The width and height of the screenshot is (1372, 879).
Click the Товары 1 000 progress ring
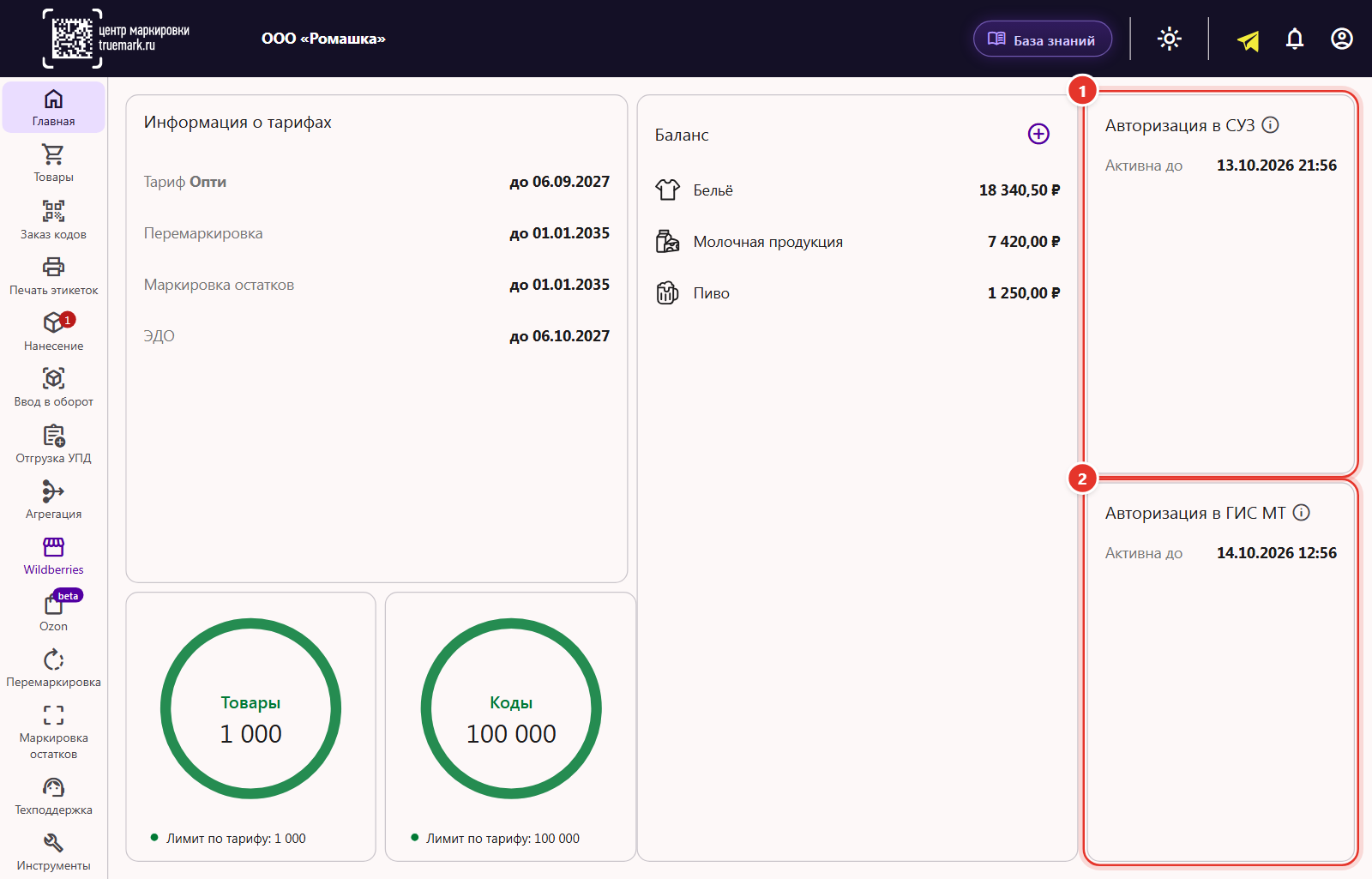[x=250, y=708]
